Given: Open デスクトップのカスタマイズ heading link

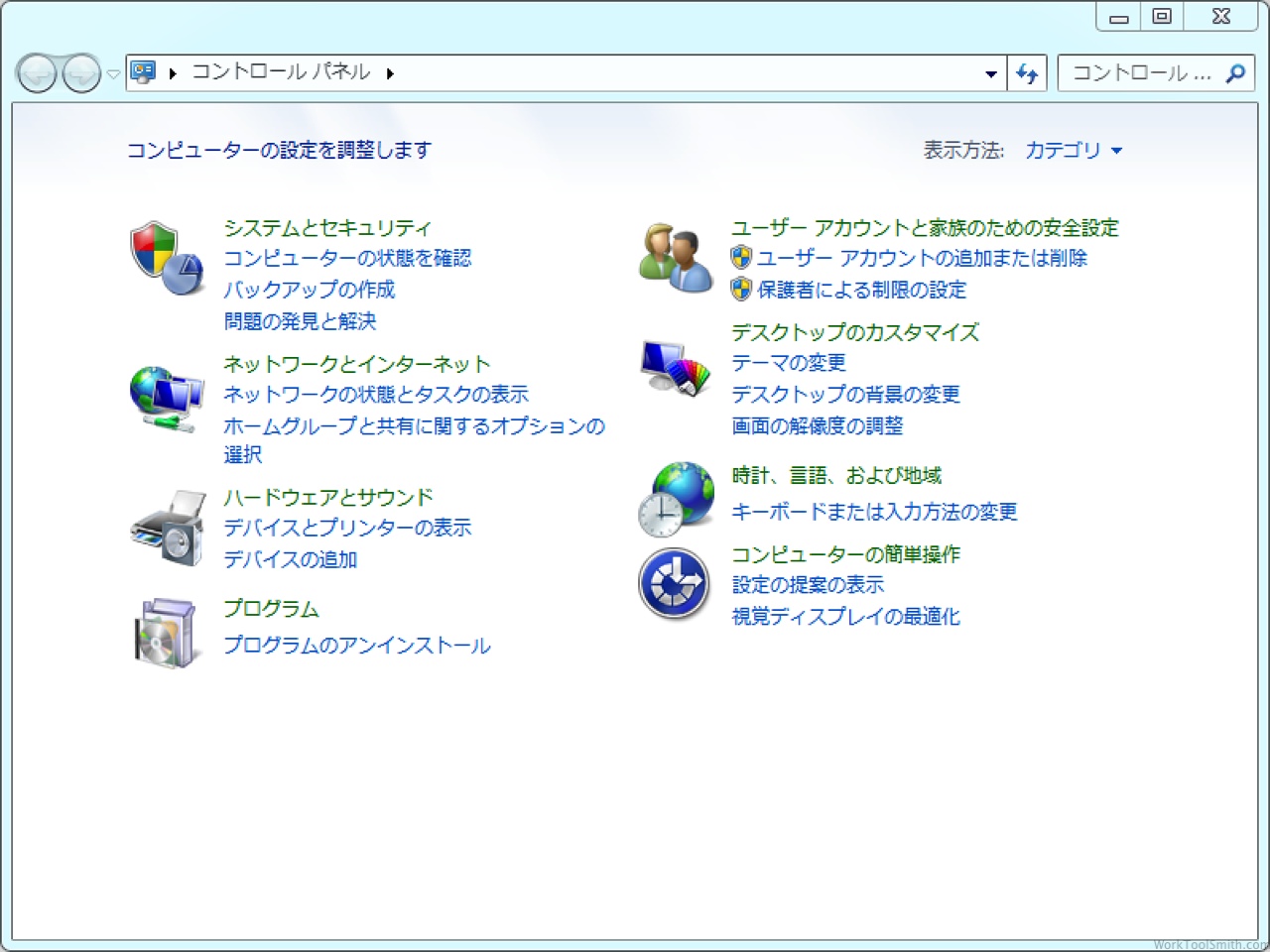Looking at the screenshot, I should click(x=855, y=332).
